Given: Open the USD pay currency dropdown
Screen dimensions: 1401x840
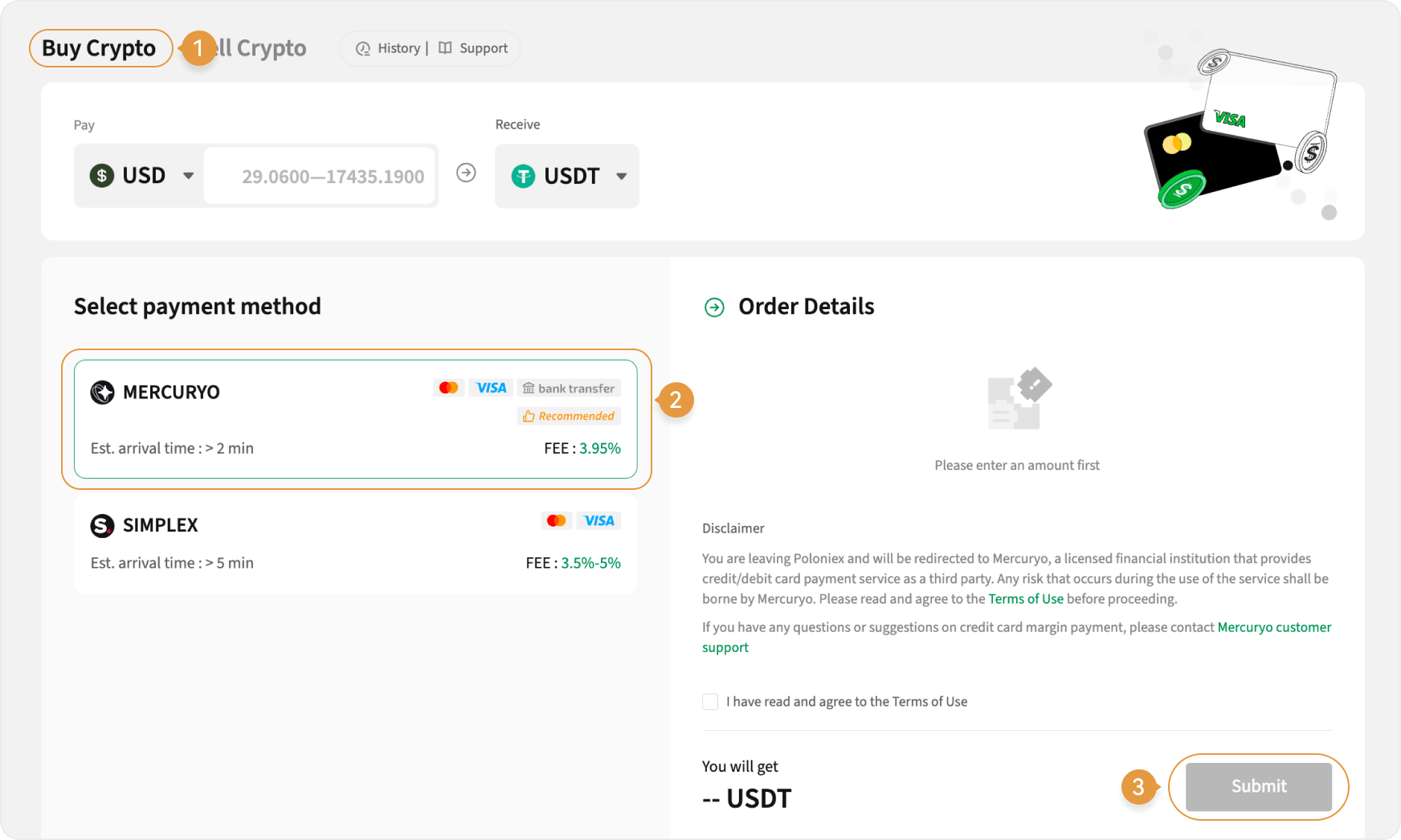Looking at the screenshot, I should coord(188,176).
